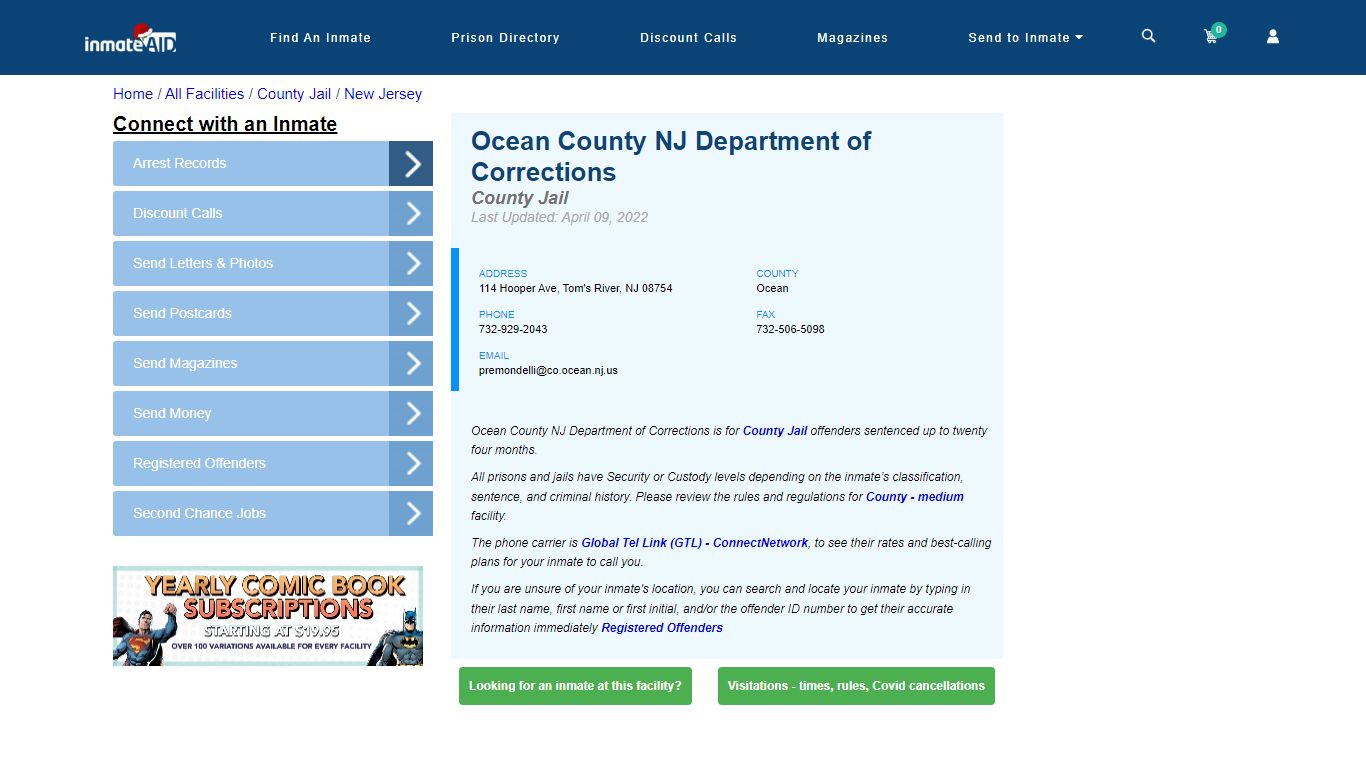Go to Discount Calls in the top nav

[x=688, y=38]
